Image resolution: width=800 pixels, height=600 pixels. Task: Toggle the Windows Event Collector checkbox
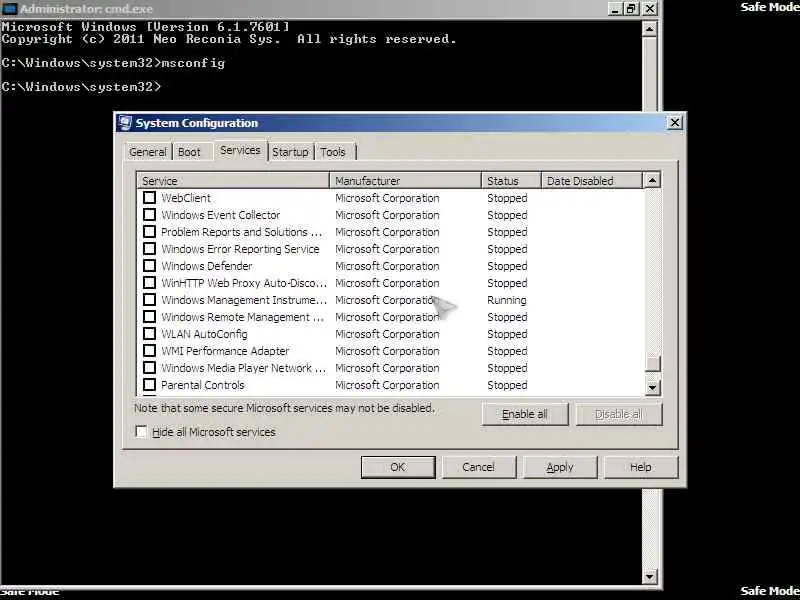point(149,214)
